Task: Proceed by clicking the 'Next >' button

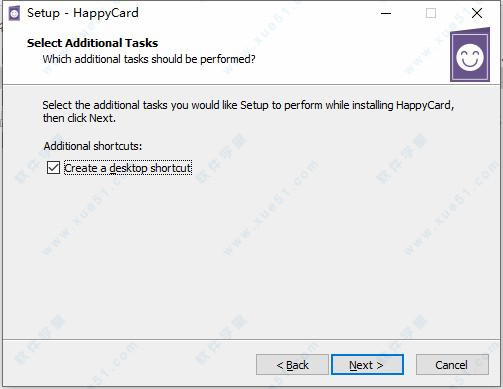Action: [367, 365]
